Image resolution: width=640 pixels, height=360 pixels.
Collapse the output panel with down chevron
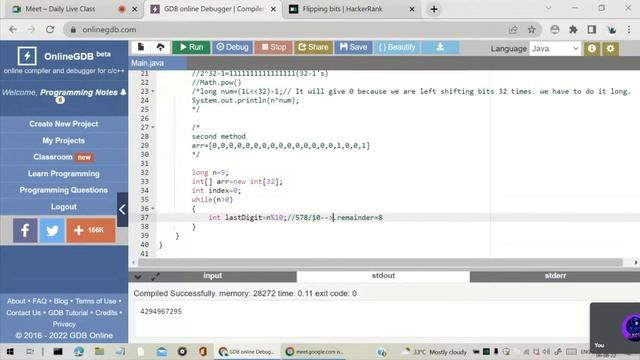click(x=138, y=277)
